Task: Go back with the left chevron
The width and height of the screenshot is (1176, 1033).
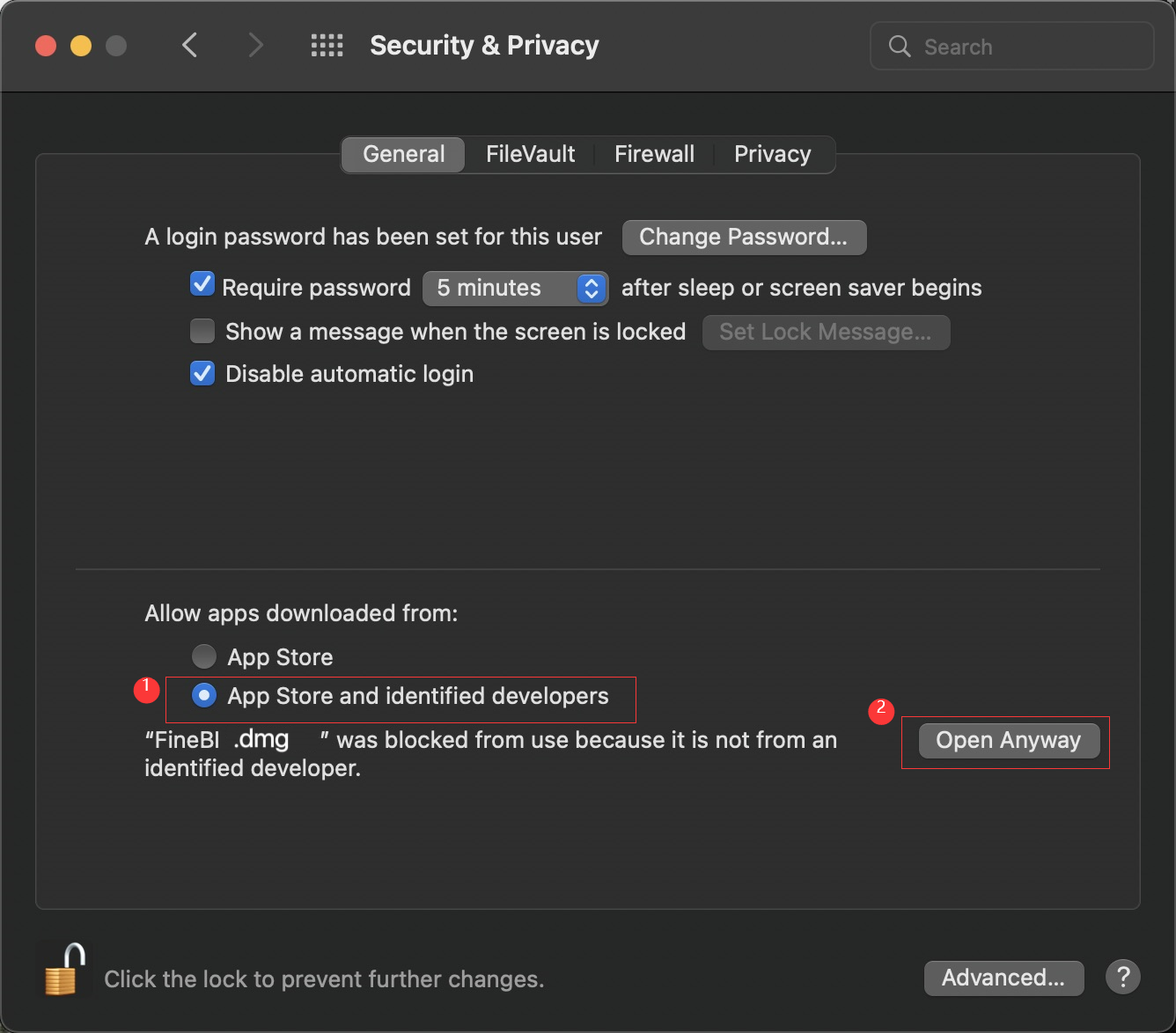Action: pyautogui.click(x=189, y=46)
